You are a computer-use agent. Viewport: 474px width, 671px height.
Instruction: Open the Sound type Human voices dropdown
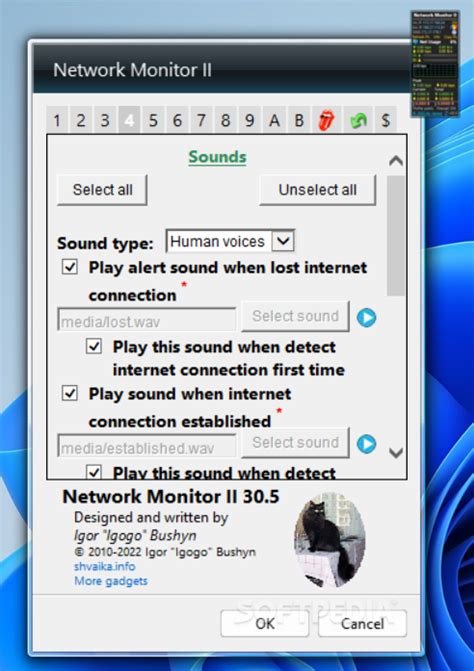230,241
